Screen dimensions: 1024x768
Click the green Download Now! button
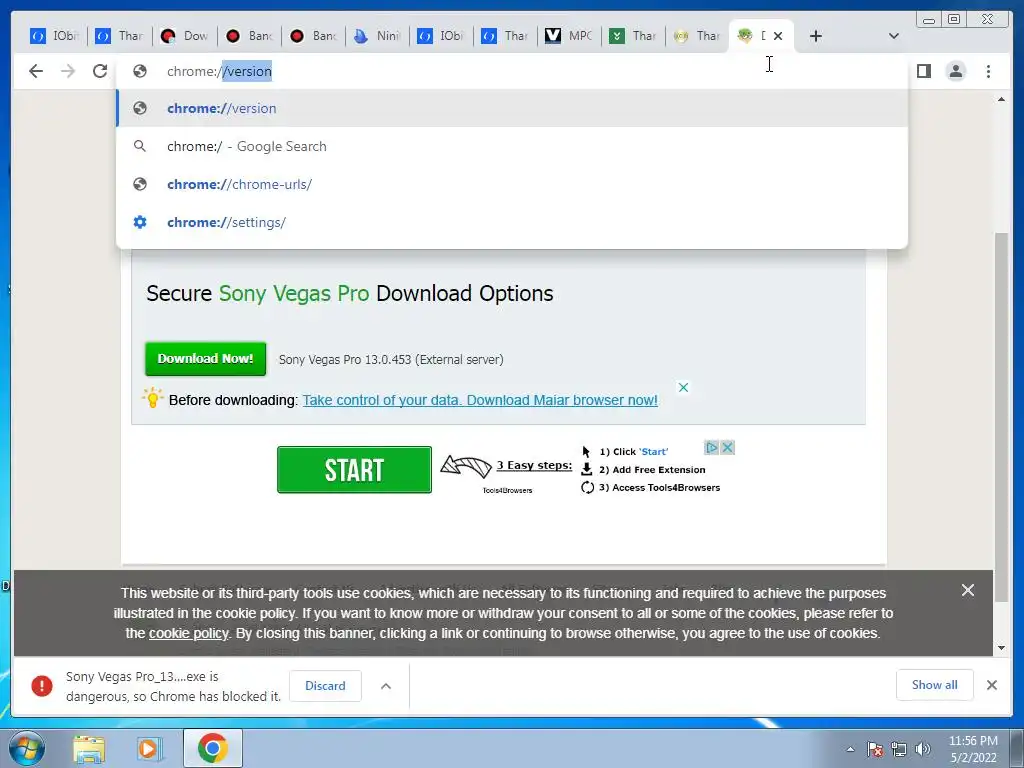tap(205, 359)
